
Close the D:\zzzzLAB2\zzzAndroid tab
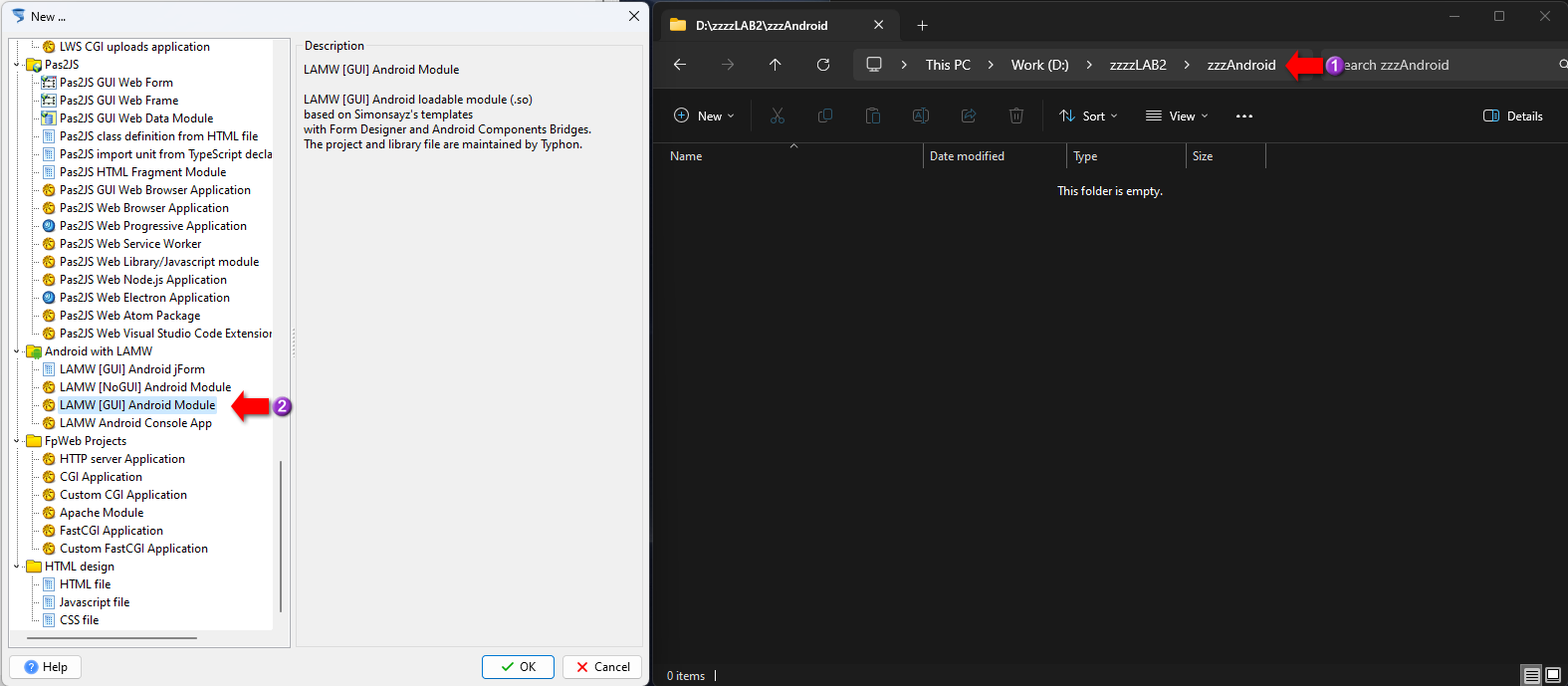(x=878, y=25)
